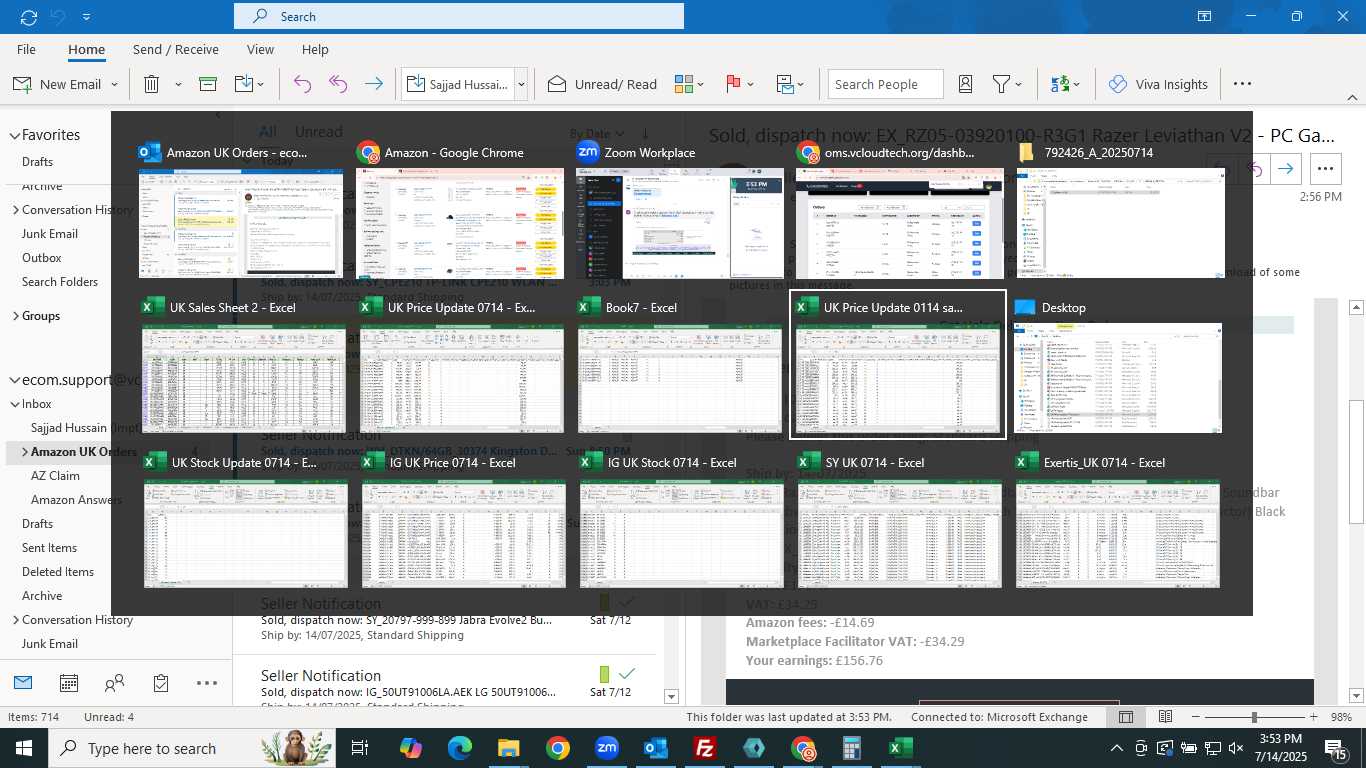Click the Delete trash can icon

pos(151,84)
